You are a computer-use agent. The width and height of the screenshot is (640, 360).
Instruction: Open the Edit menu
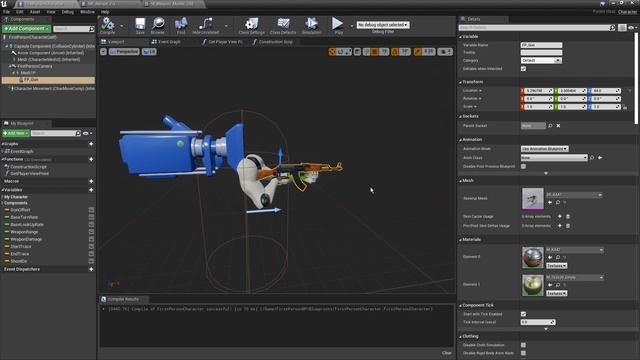(x=20, y=12)
